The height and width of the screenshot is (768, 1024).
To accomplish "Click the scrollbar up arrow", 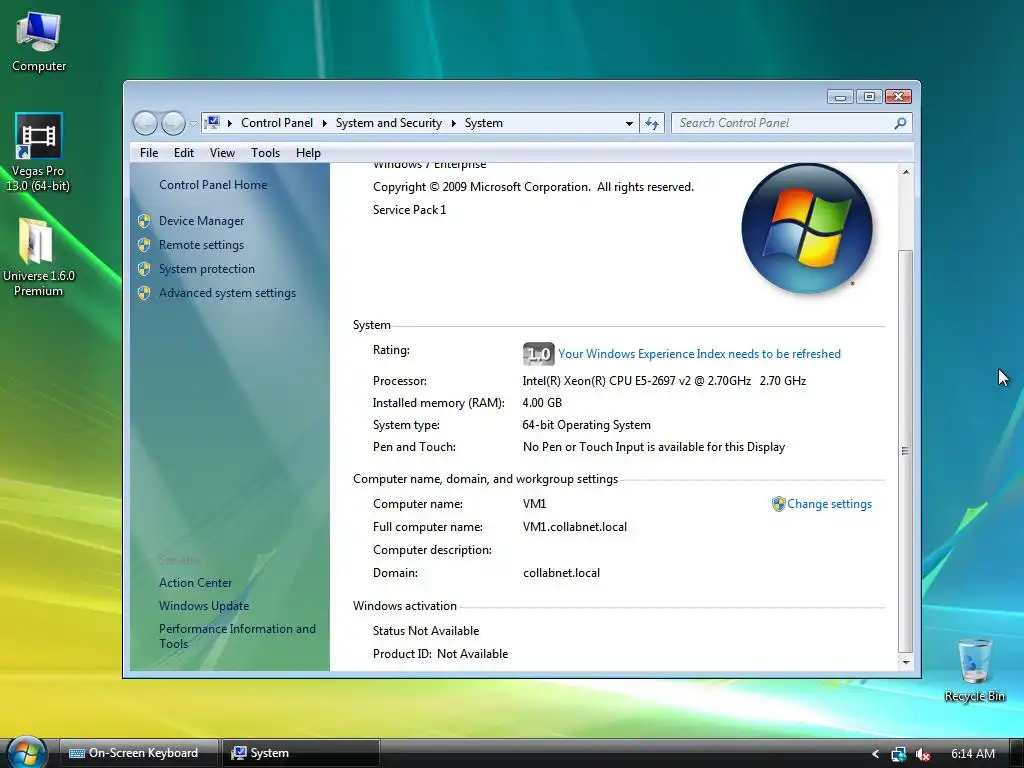I will 905,172.
